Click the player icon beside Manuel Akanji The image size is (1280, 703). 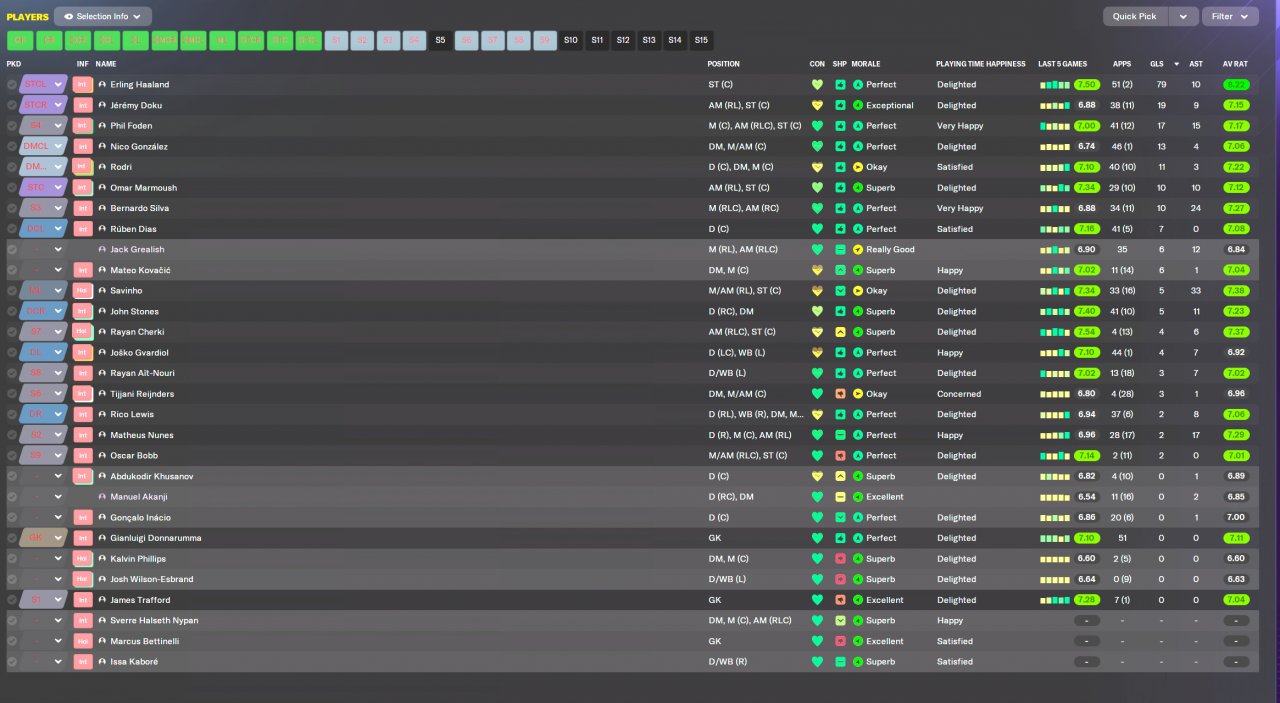point(102,497)
